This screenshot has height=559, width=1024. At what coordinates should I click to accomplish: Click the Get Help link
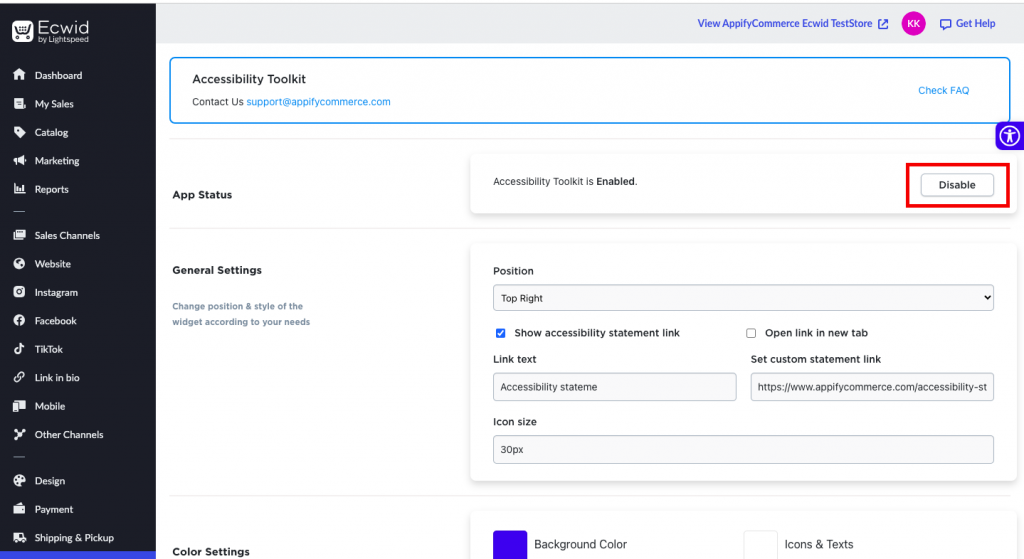tap(975, 24)
